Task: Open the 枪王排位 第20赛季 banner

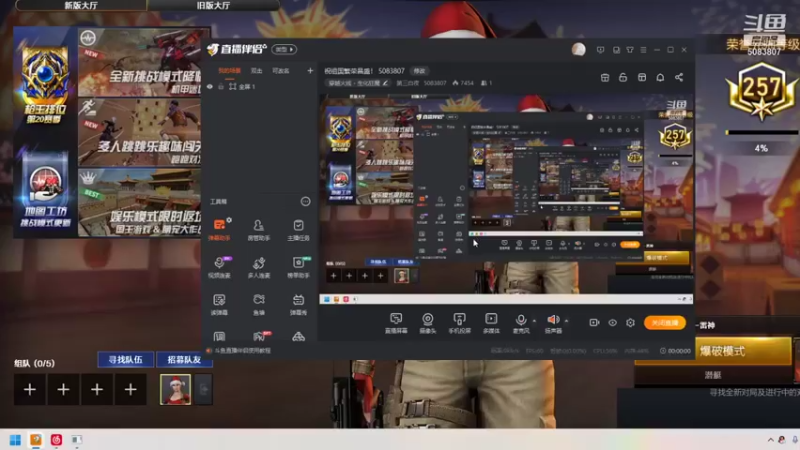Action: click(45, 84)
